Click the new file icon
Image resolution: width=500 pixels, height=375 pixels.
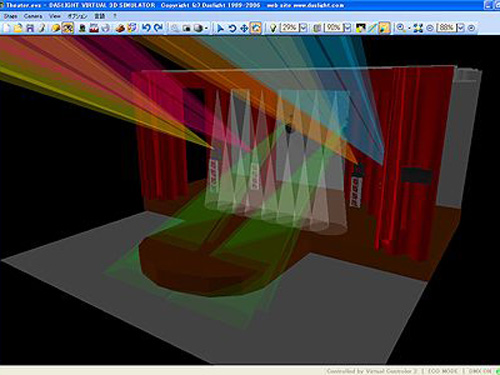click(7, 28)
